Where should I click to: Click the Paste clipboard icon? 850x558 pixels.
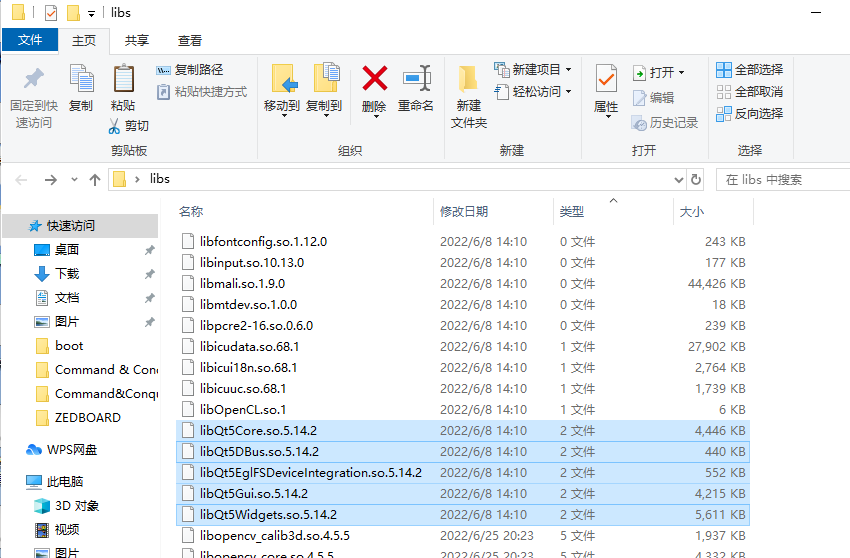pyautogui.click(x=123, y=79)
